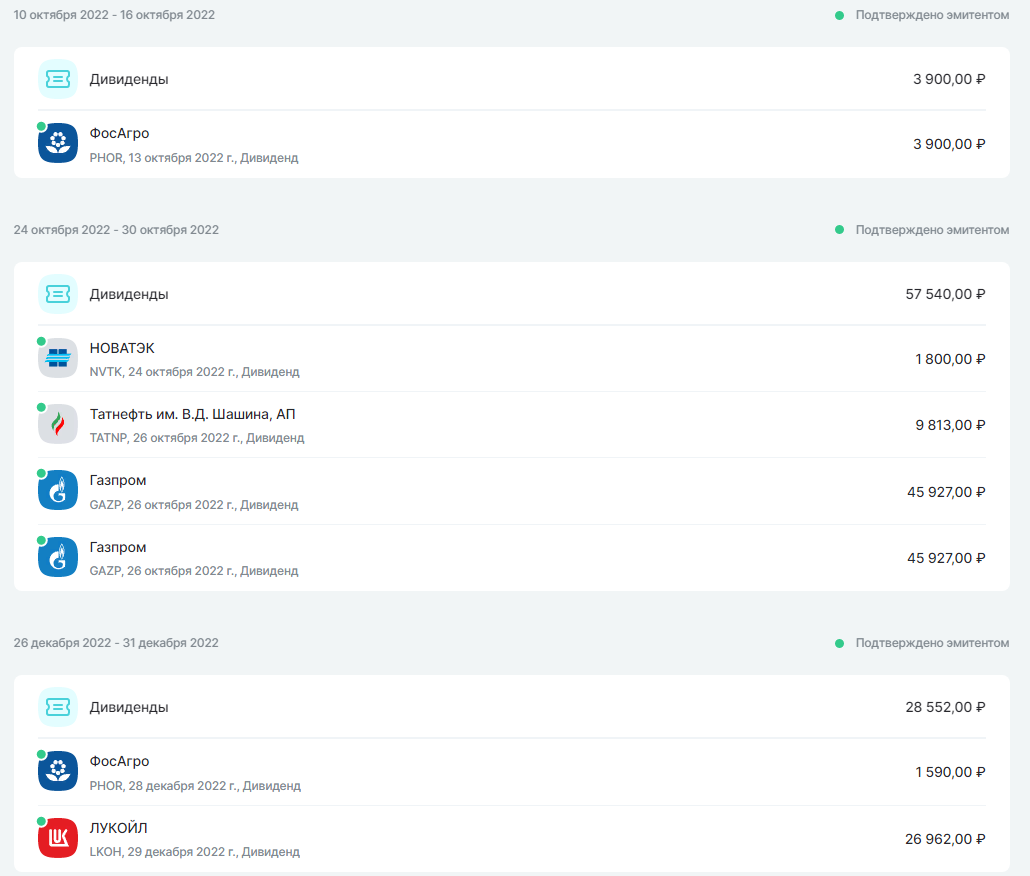Click the НОВАТЭК company logo
This screenshot has height=876, width=1030.
58,359
